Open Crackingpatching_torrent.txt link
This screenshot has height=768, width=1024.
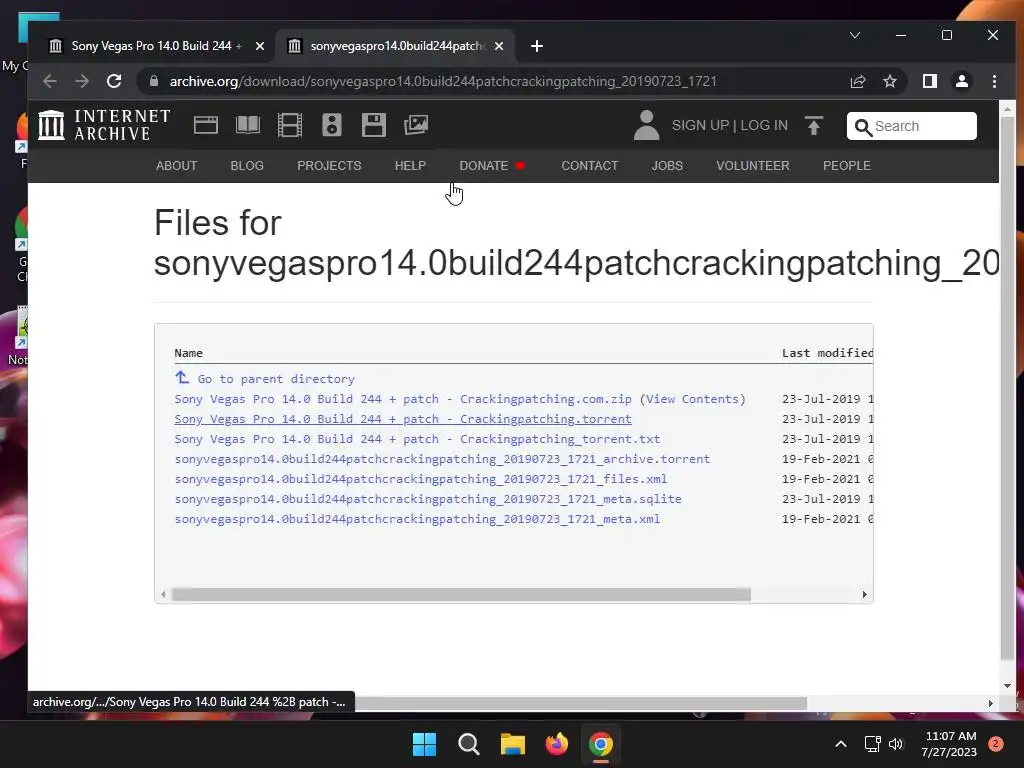click(x=417, y=439)
